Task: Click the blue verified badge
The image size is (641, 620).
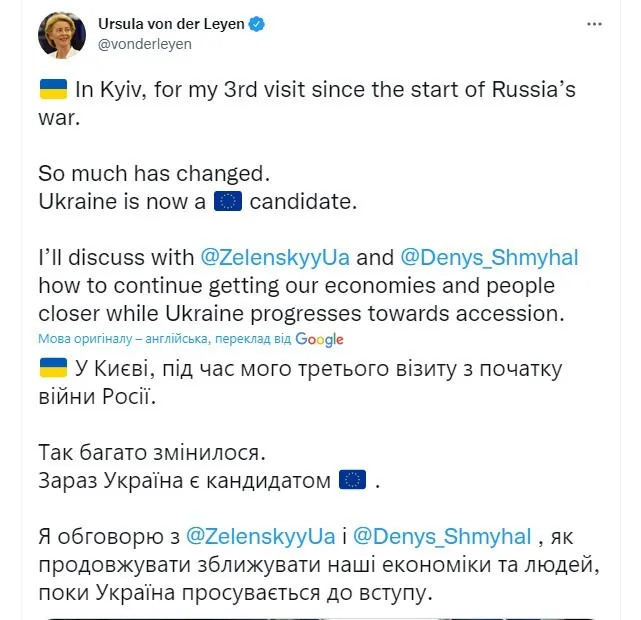Action: click(255, 24)
